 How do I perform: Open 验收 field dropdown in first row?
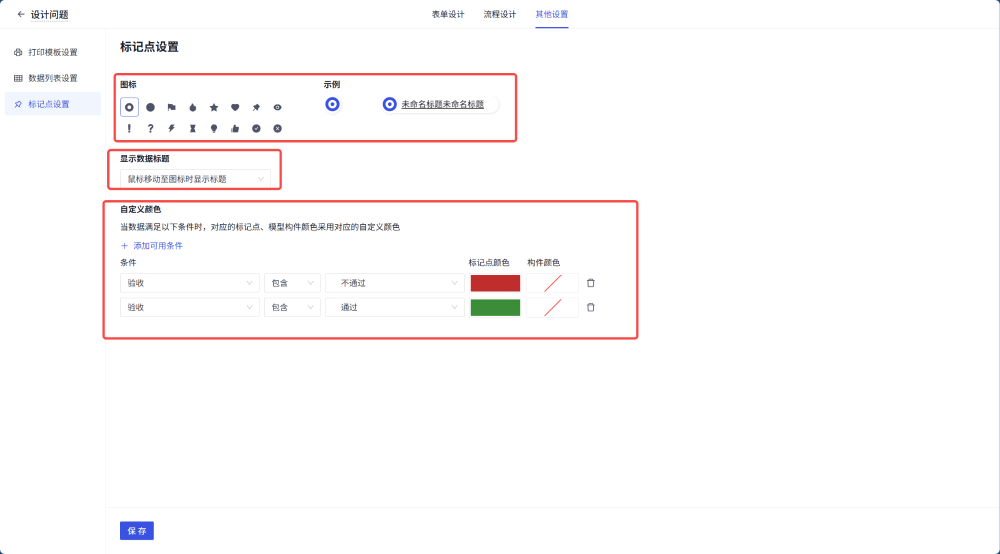point(189,283)
